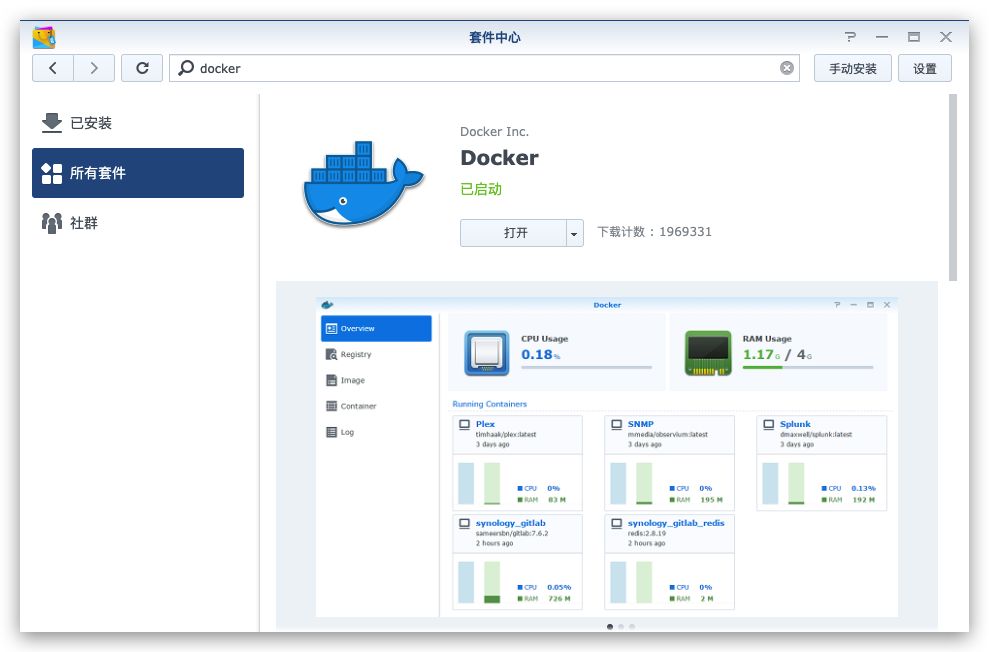Click the back navigation arrow
989x652 pixels.
coord(53,68)
